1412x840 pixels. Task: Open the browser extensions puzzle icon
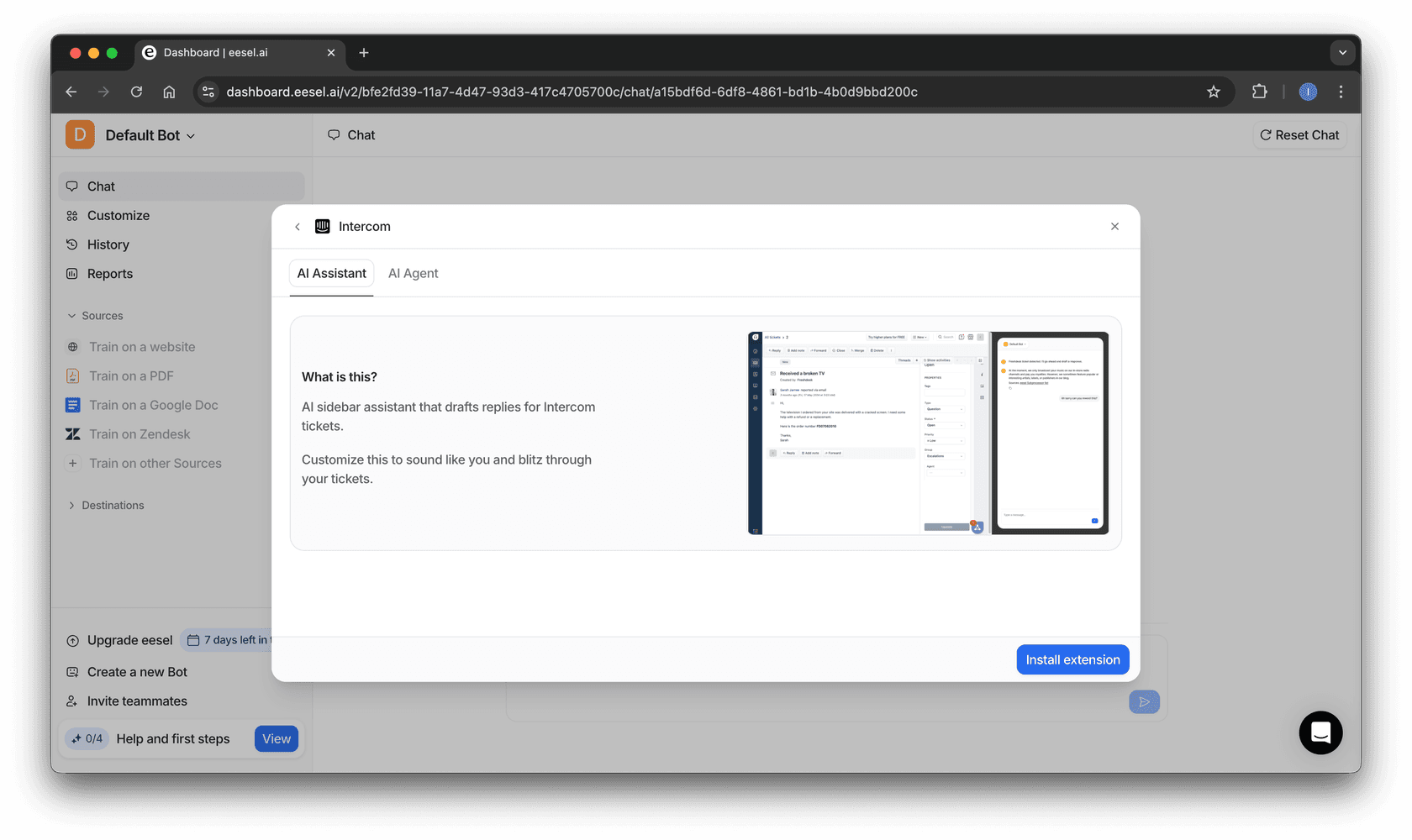[1259, 92]
